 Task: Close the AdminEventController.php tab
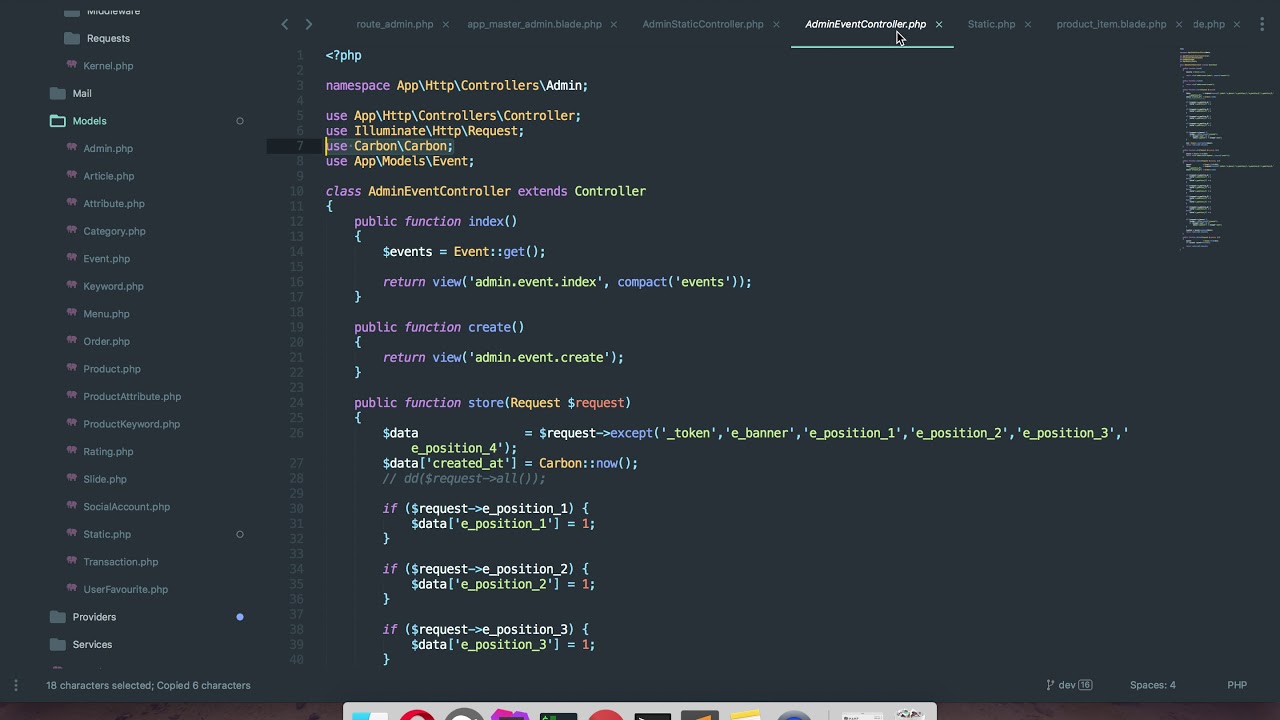click(938, 24)
